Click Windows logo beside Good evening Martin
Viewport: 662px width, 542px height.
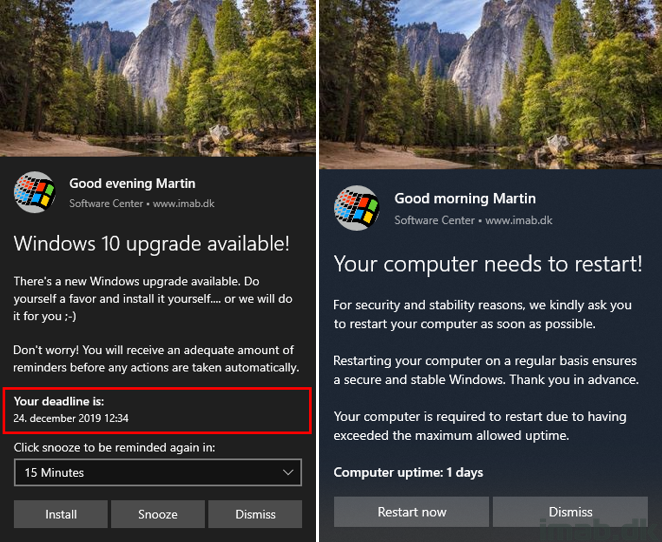(35, 192)
